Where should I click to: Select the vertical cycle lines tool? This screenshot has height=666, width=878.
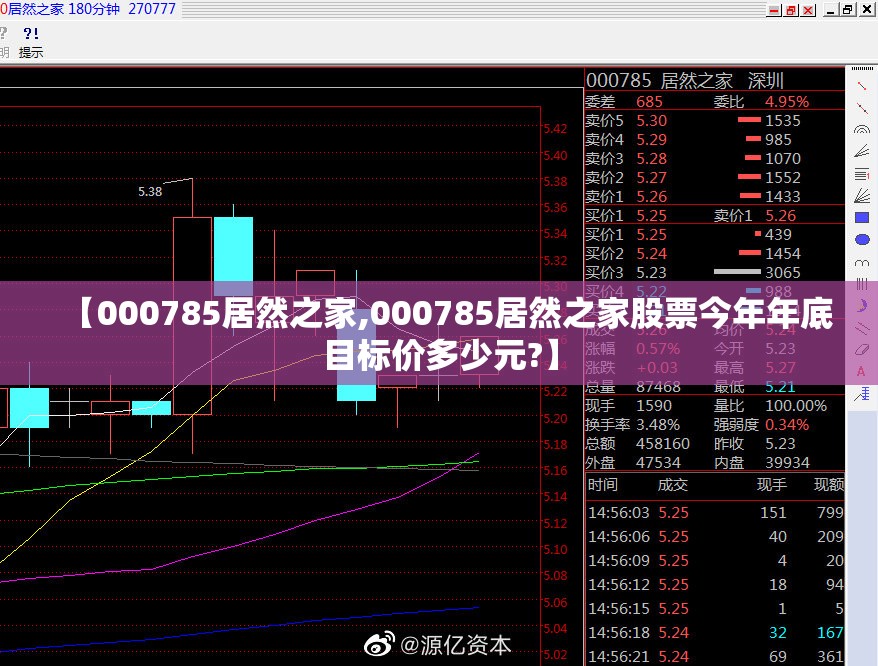coord(862,284)
